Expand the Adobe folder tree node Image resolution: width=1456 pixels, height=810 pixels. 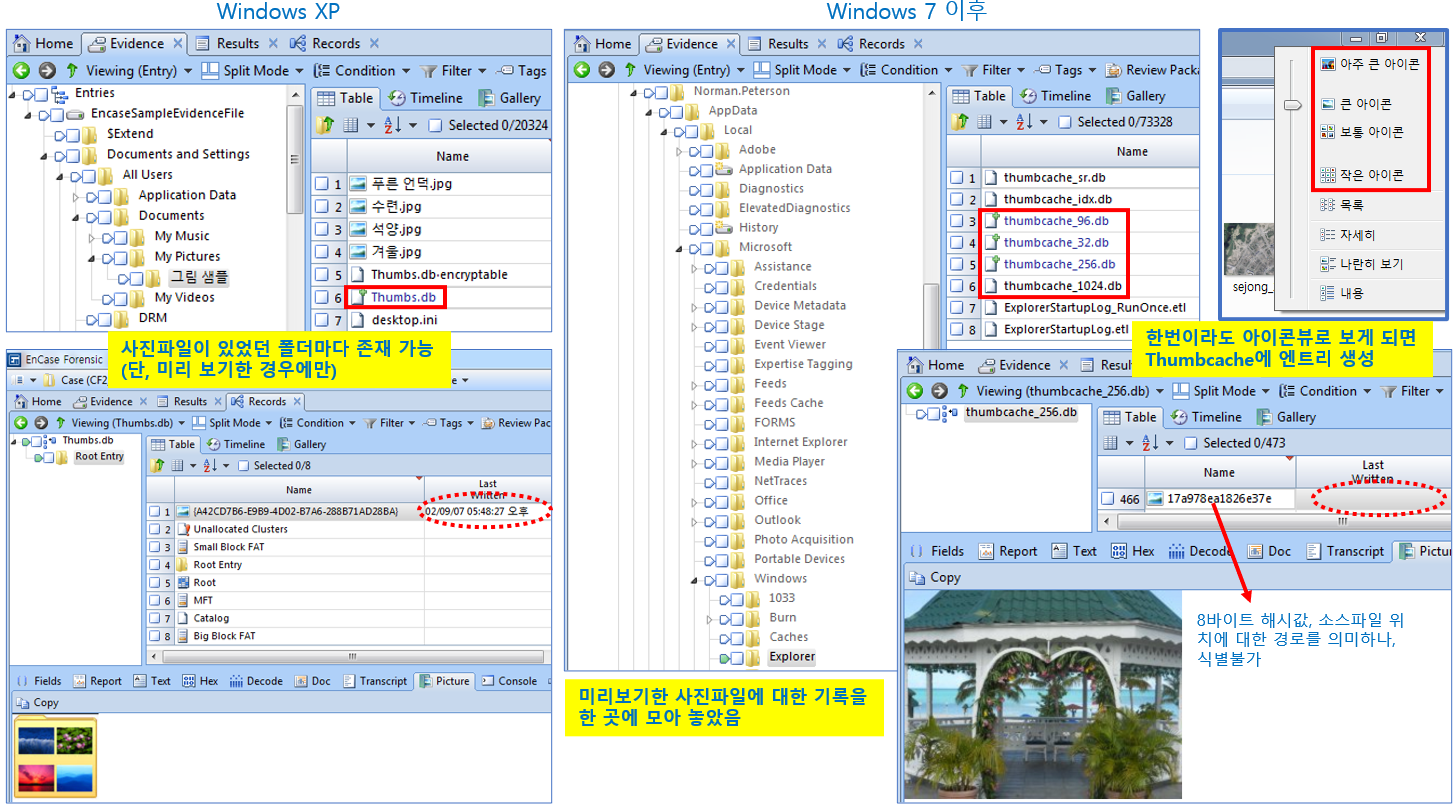tap(677, 150)
